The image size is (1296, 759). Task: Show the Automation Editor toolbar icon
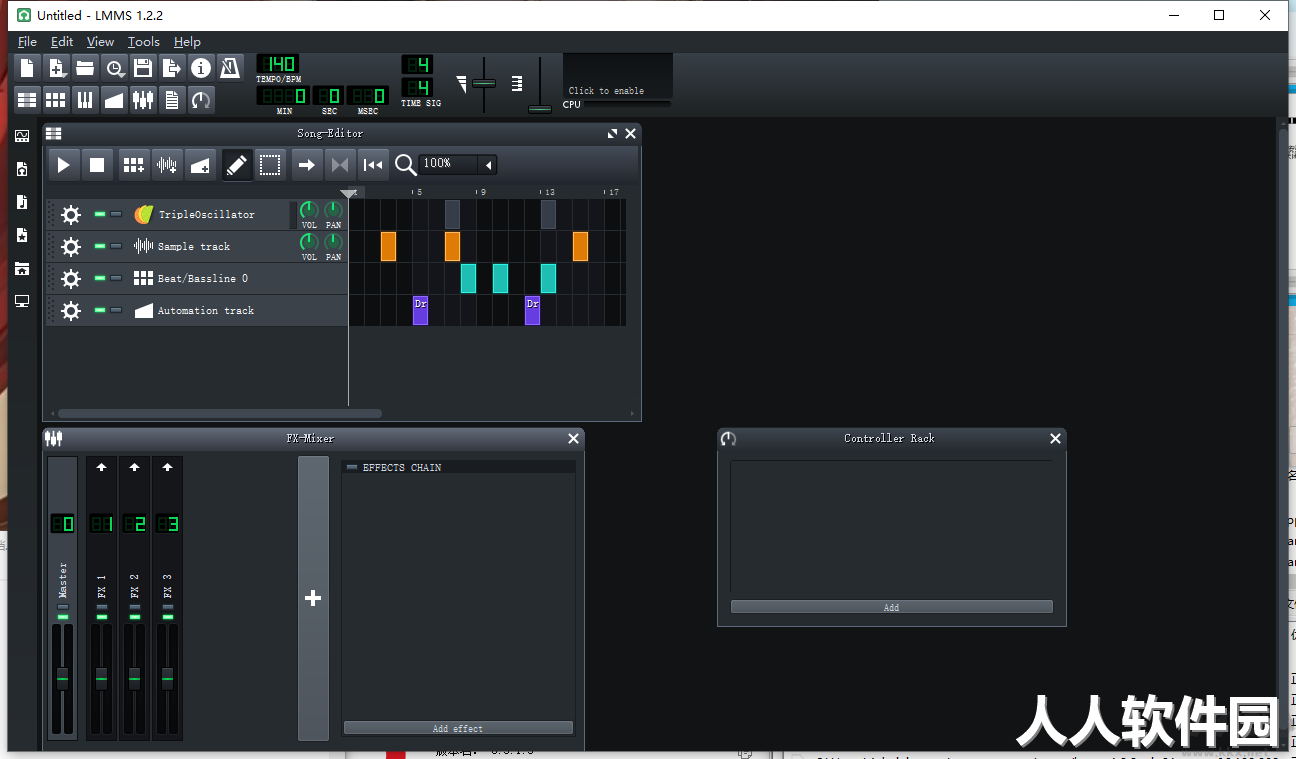(114, 99)
